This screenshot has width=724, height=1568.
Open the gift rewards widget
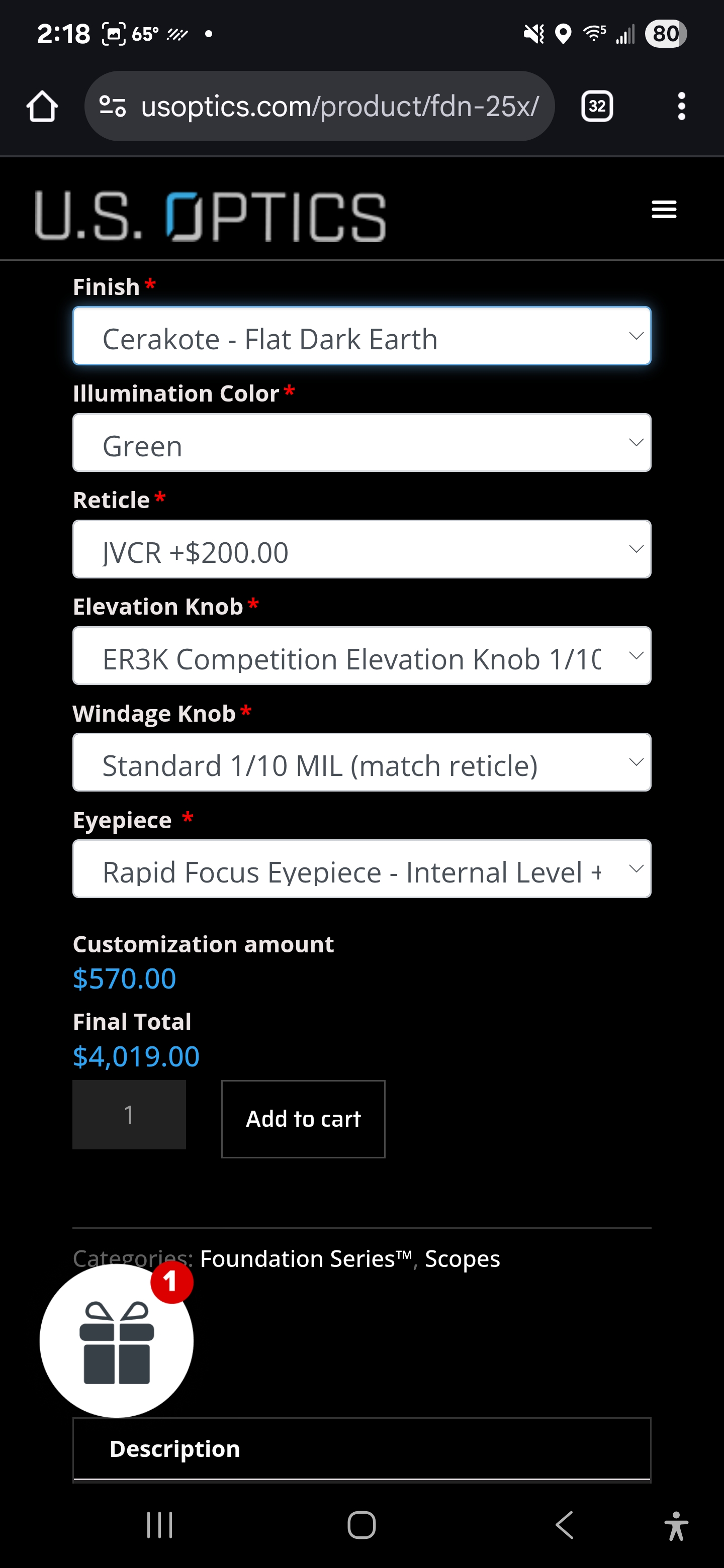(x=116, y=1340)
